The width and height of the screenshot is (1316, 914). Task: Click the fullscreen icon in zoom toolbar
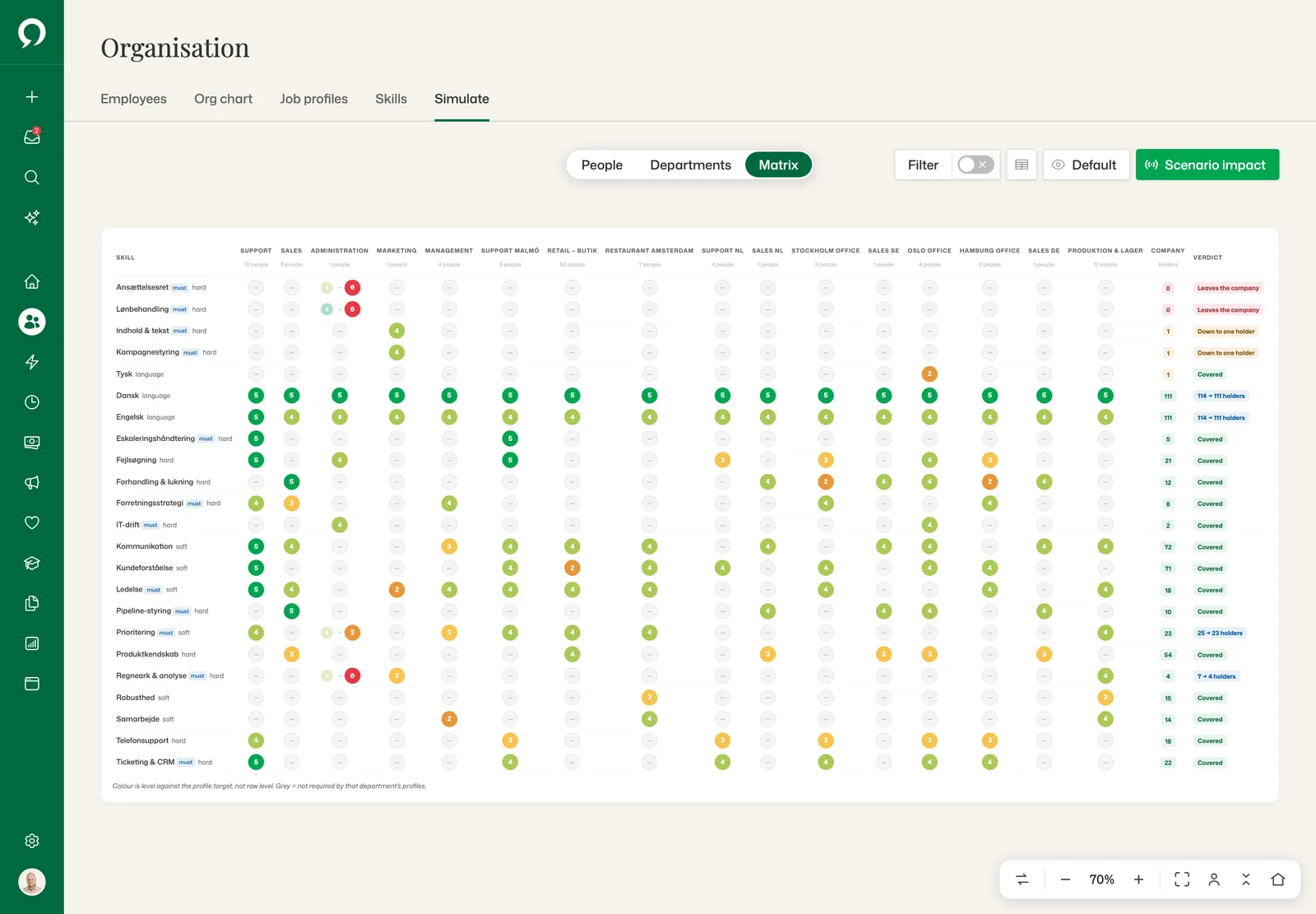[x=1182, y=879]
